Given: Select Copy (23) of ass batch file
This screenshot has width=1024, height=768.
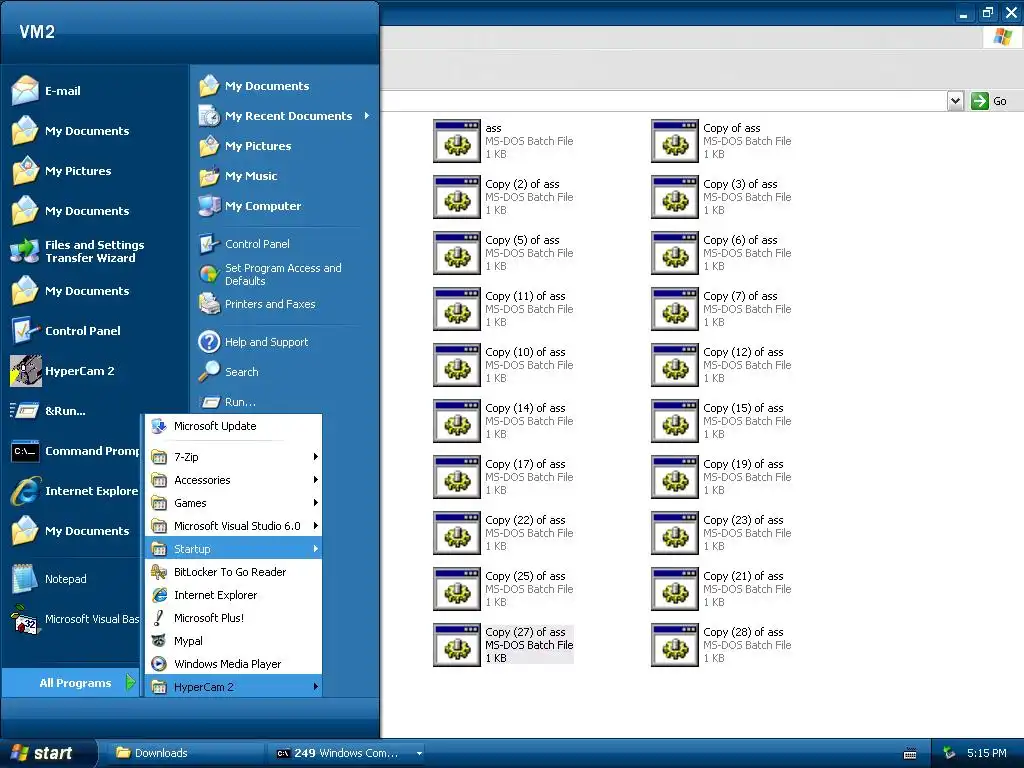Looking at the screenshot, I should 721,533.
